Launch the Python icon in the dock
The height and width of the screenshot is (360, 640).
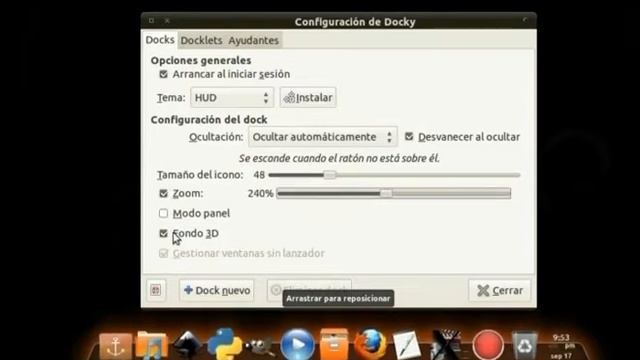point(224,344)
